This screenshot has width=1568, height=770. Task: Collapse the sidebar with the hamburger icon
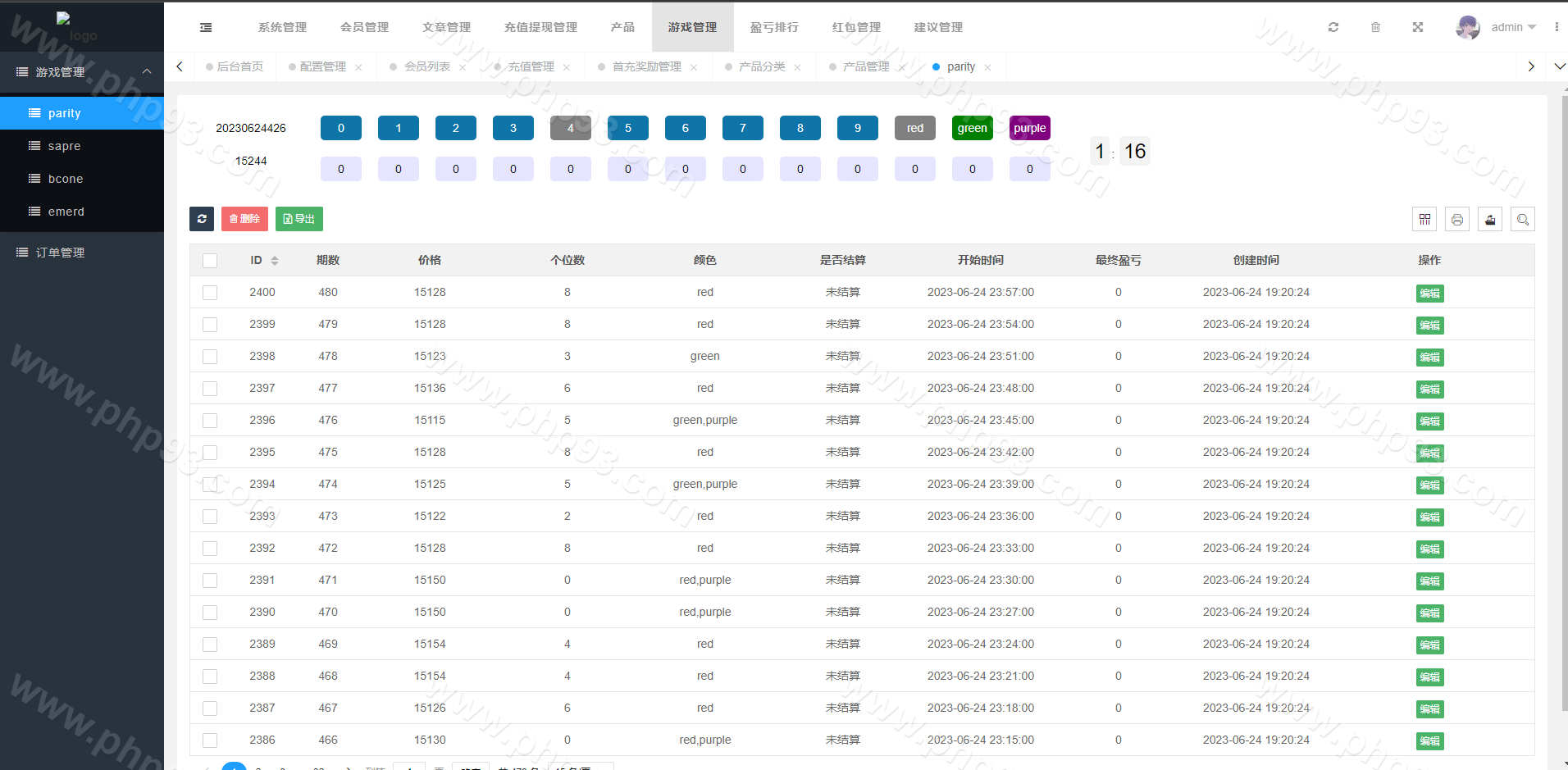point(206,28)
